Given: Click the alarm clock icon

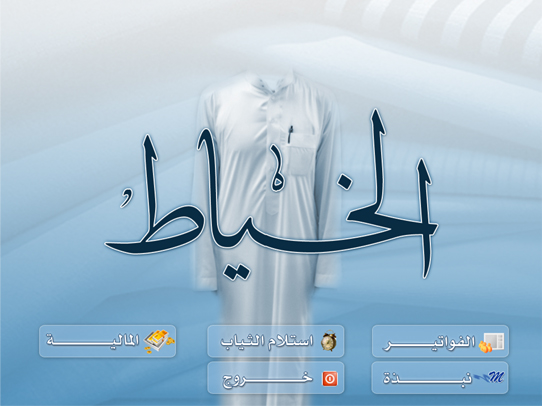Looking at the screenshot, I should pos(329,341).
